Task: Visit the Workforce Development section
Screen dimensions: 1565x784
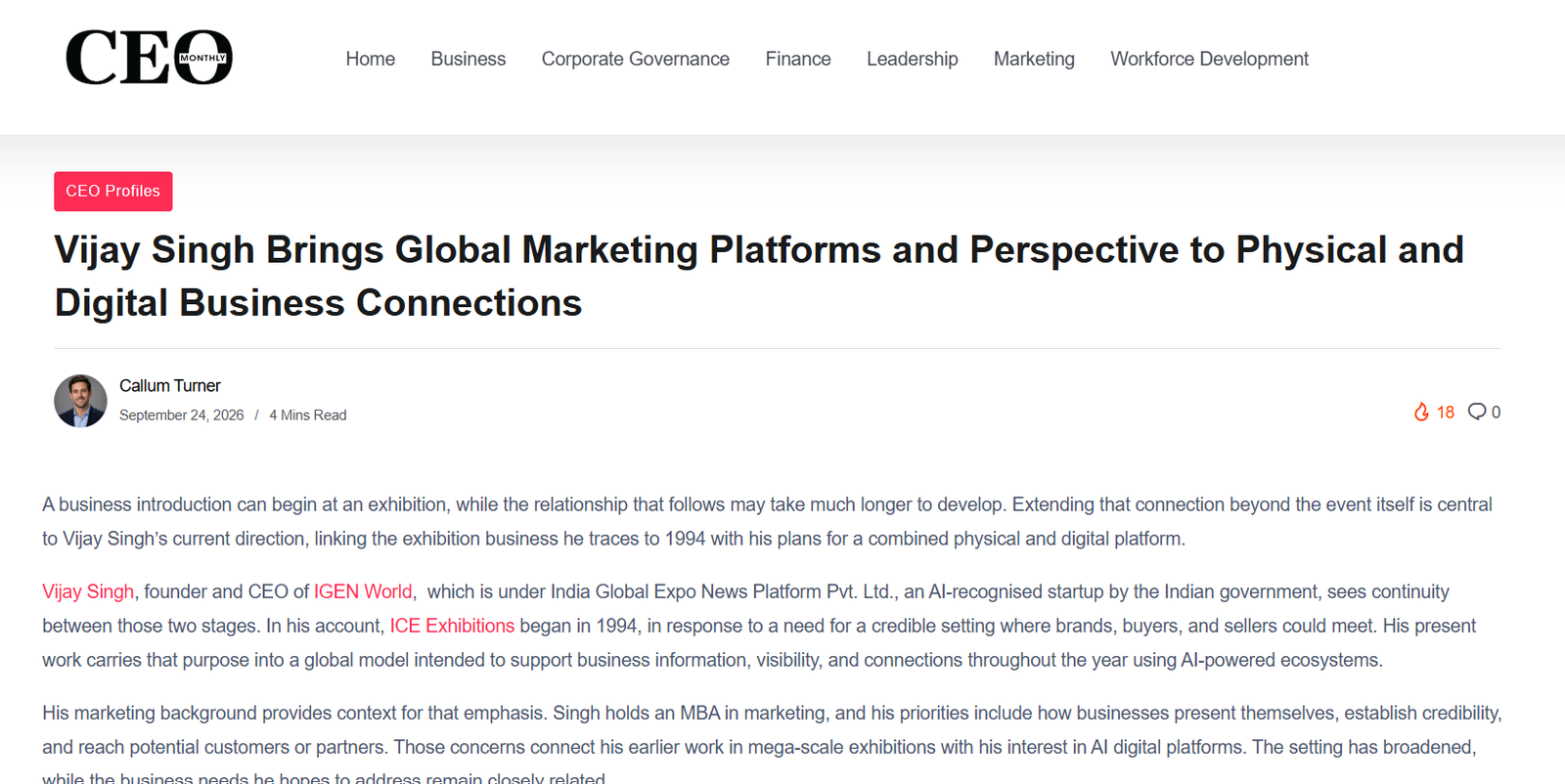Action: (1209, 59)
